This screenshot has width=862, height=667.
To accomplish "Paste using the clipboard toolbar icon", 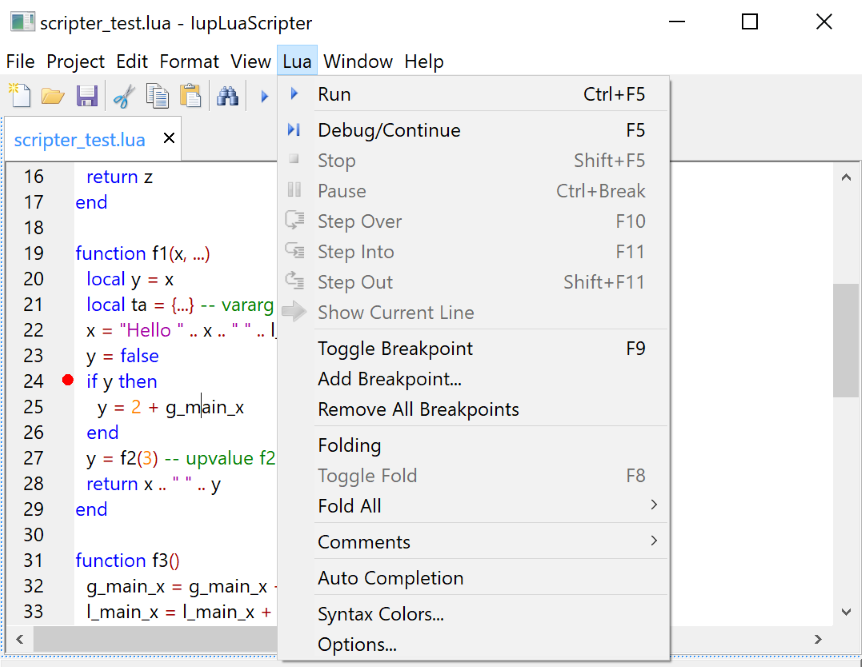I will point(190,96).
